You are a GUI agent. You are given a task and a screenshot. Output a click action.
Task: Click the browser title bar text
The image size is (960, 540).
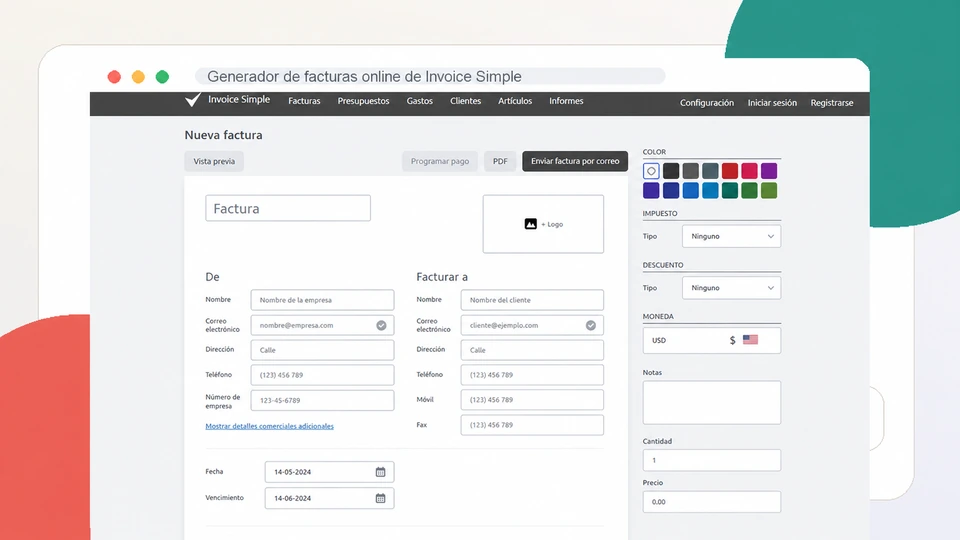[x=364, y=77]
